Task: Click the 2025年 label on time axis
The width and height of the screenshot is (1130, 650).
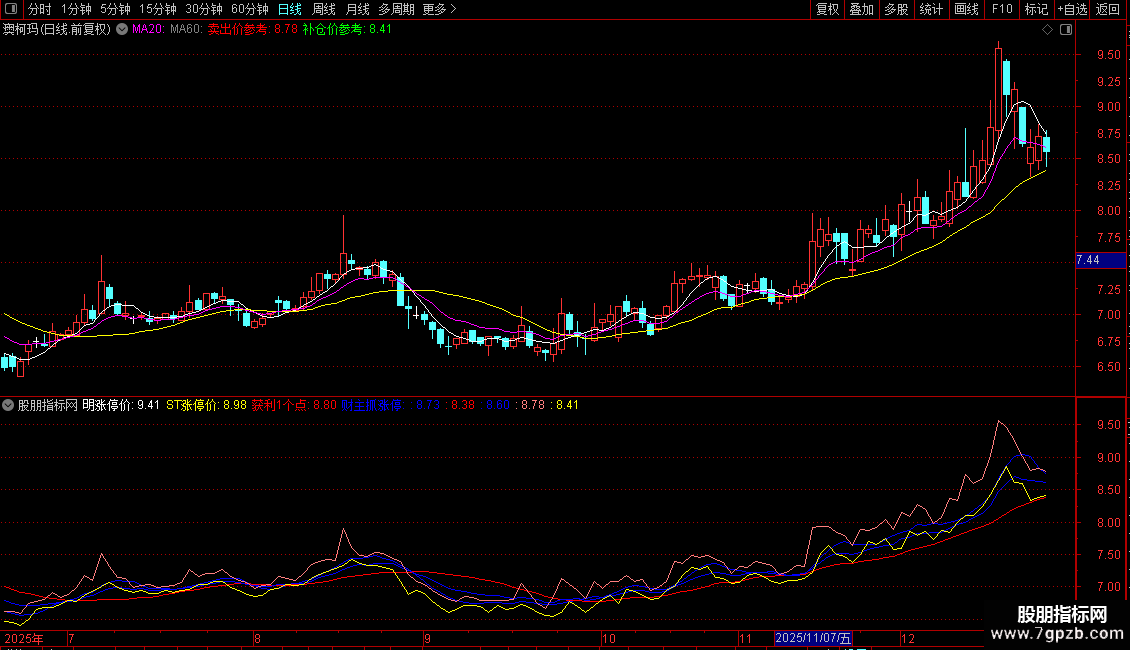Action: coord(24,638)
